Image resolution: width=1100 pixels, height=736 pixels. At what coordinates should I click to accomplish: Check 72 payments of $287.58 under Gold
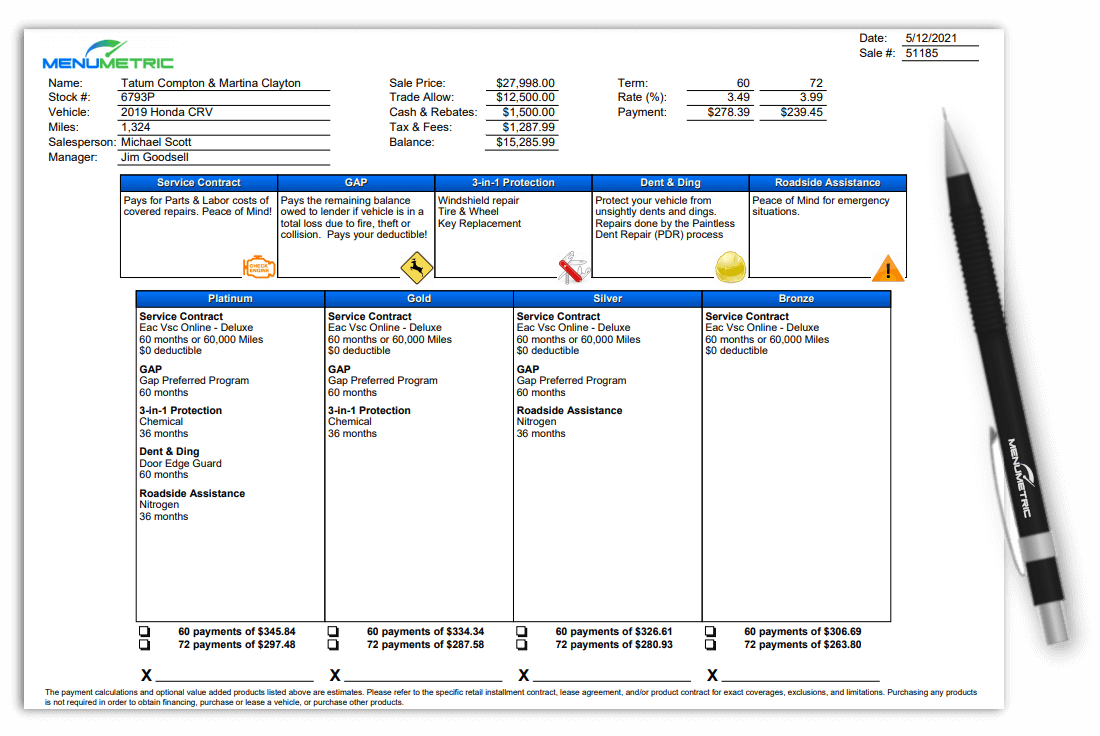332,644
